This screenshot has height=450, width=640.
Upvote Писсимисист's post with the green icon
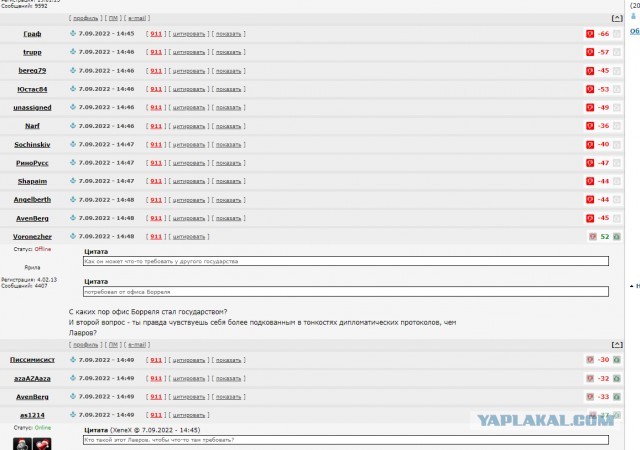point(617,360)
